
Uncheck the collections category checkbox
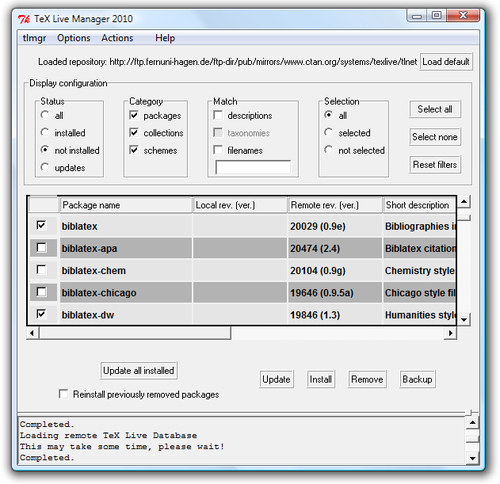(x=134, y=132)
